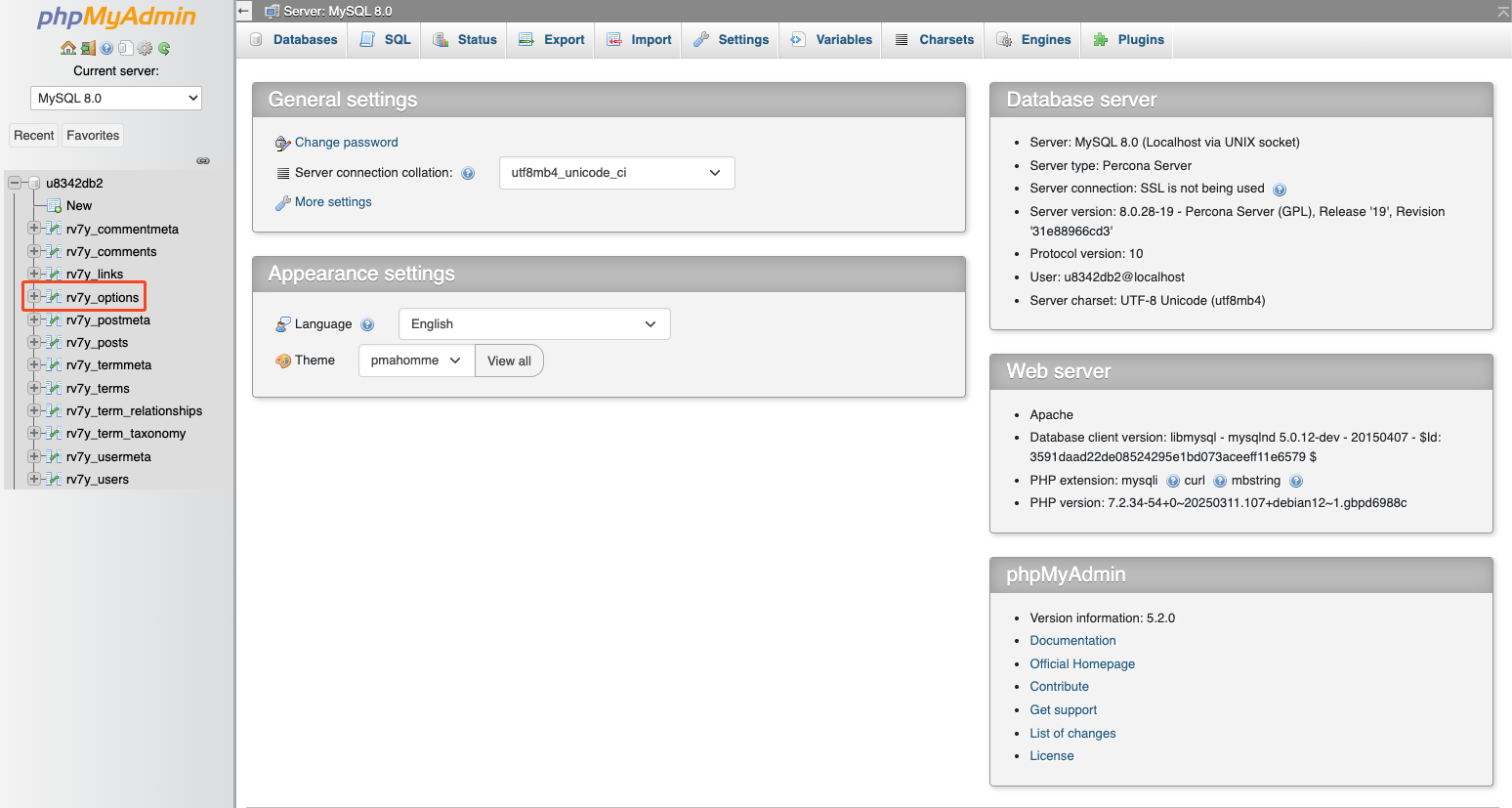Click the table icon beside rv7y_posts
The image size is (1512, 808).
(x=55, y=343)
